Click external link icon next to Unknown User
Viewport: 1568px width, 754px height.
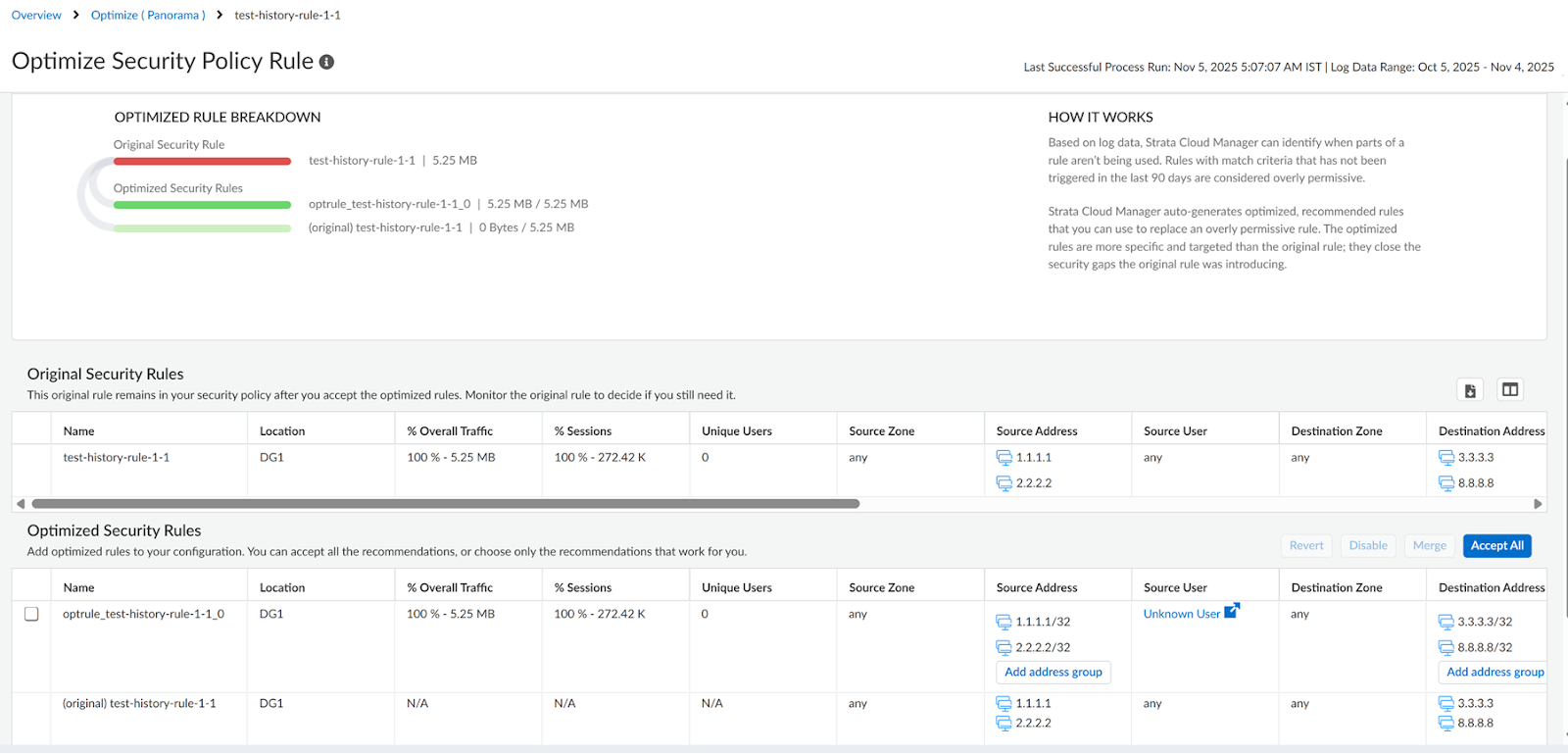pos(1232,611)
